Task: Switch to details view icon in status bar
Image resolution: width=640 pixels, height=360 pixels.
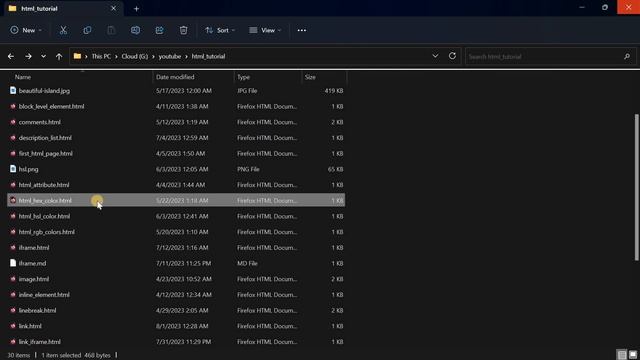Action: coord(622,355)
